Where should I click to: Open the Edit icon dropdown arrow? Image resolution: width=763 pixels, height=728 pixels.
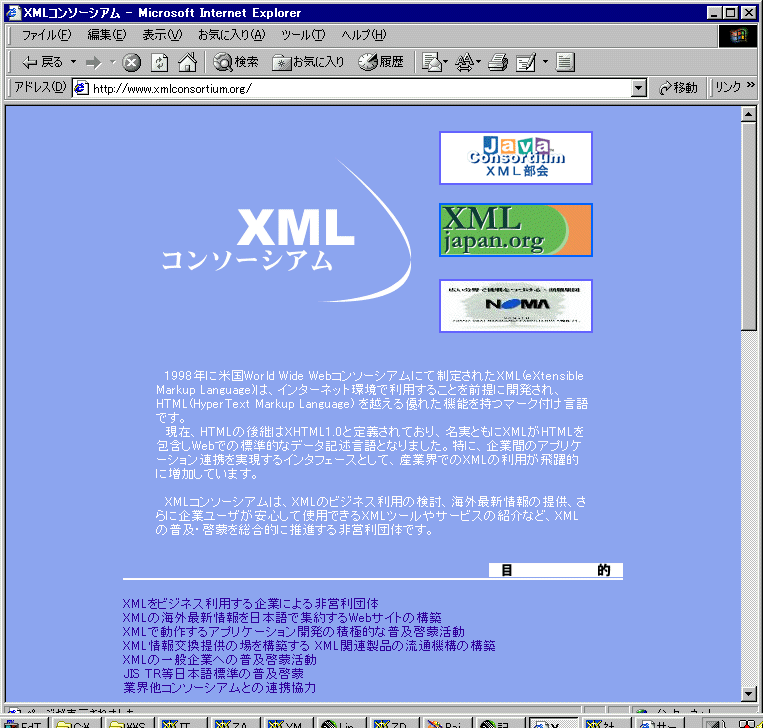[x=545, y=62]
